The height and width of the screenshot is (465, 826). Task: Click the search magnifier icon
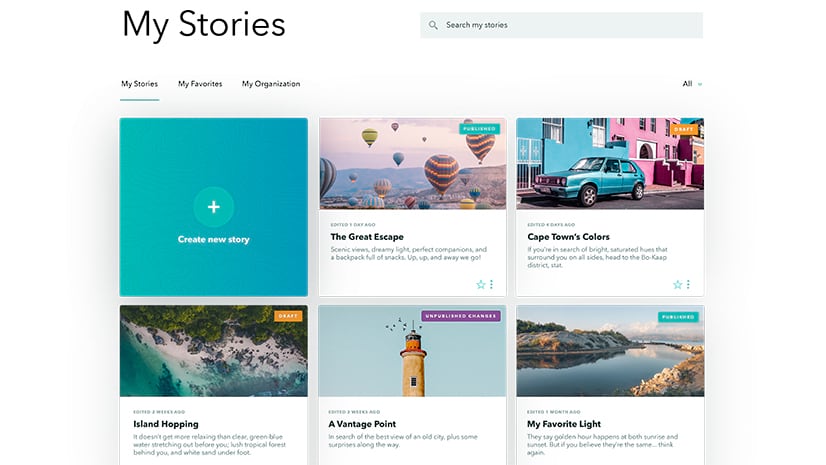click(433, 25)
